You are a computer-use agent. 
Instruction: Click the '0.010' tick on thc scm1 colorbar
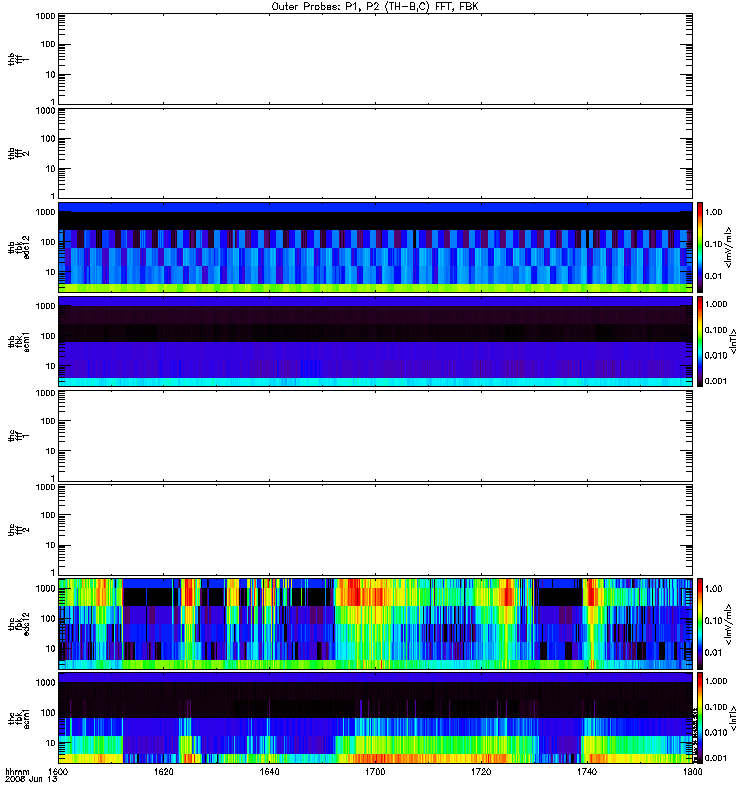[716, 733]
